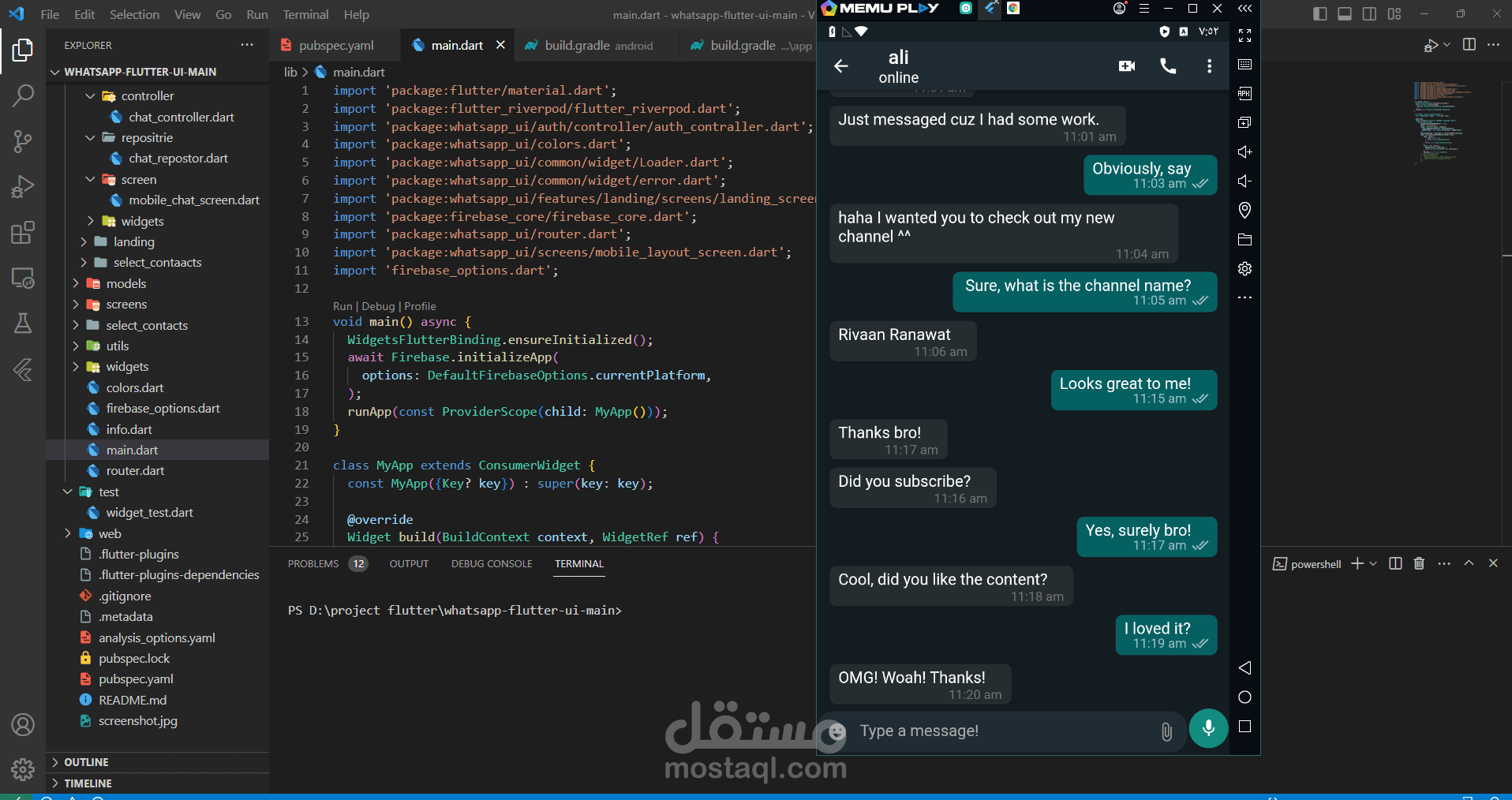The image size is (1512, 800).
Task: Open MEmu GPS location icon
Action: (x=1244, y=210)
